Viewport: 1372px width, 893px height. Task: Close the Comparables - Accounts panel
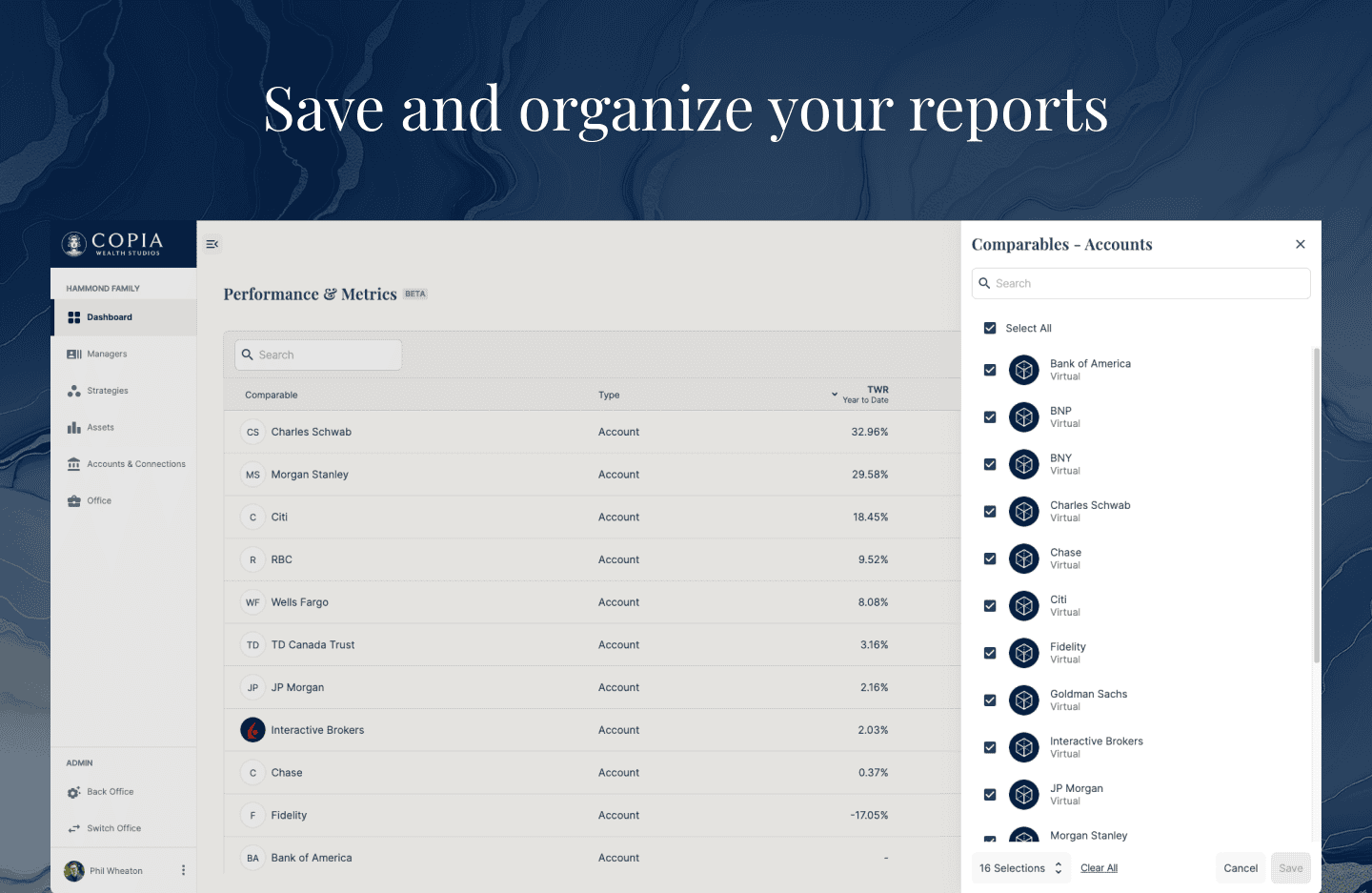[1301, 244]
